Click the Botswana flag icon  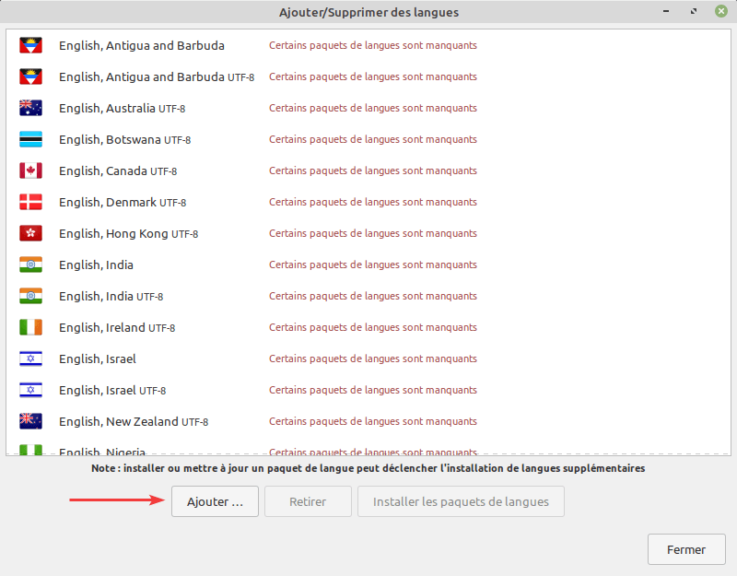[x=31, y=140]
